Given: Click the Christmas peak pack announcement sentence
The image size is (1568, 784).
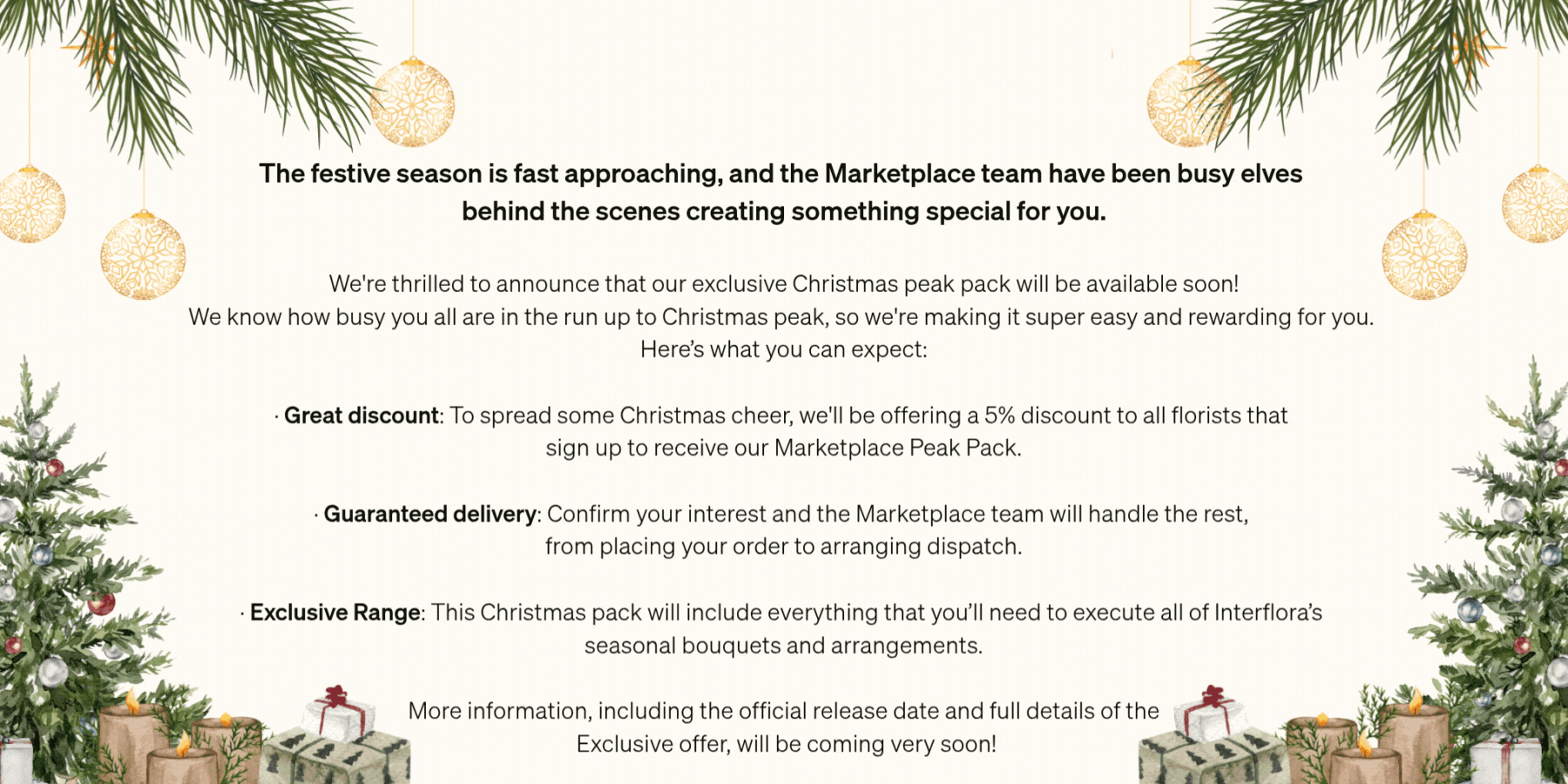Looking at the screenshot, I should point(783,284).
